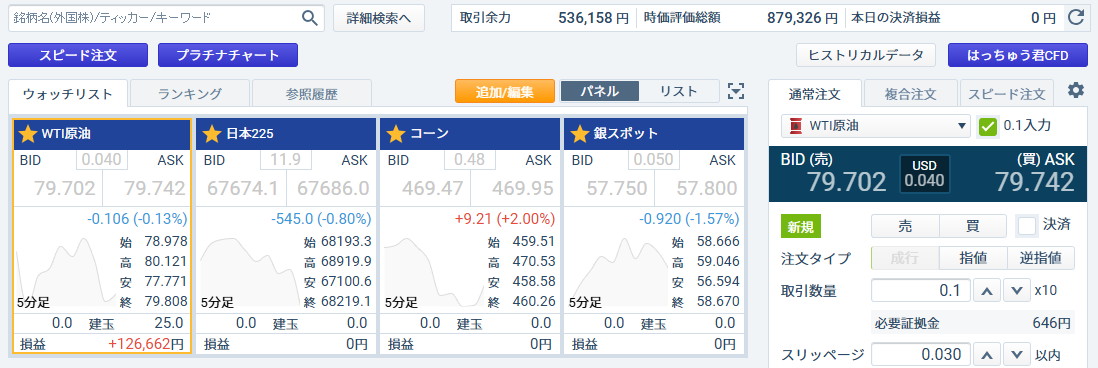This screenshot has height=368, width=1098.
Task: Open the 参照履歴 tab
Action: click(x=312, y=93)
